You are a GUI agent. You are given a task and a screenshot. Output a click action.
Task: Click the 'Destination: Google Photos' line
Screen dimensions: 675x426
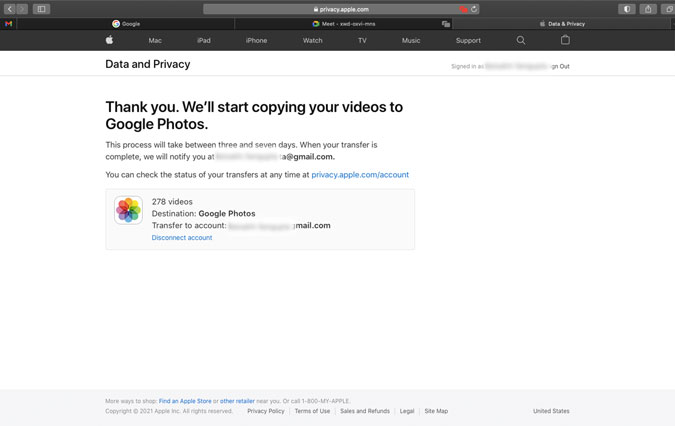[x=203, y=213]
